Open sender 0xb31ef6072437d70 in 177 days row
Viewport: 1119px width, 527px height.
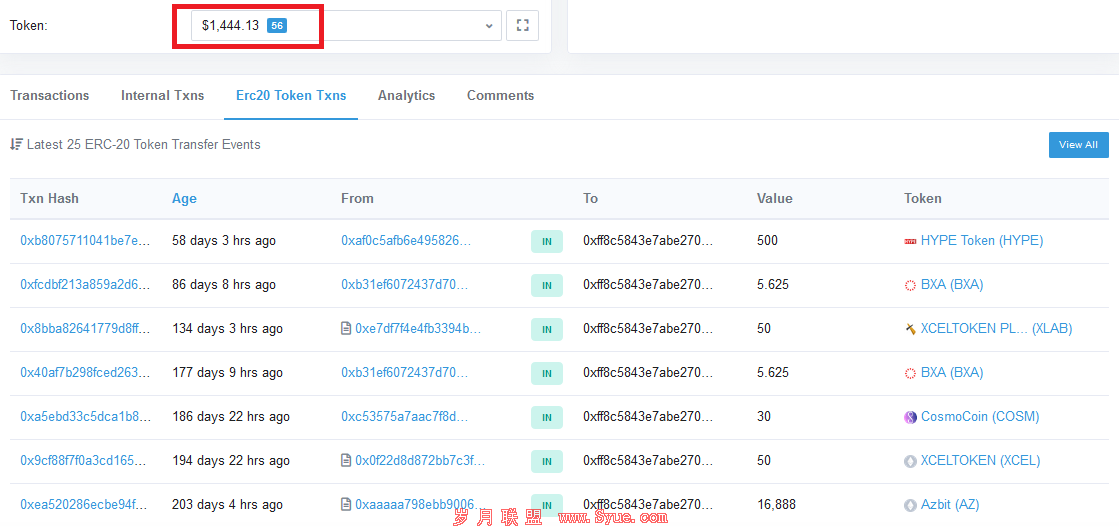click(405, 373)
